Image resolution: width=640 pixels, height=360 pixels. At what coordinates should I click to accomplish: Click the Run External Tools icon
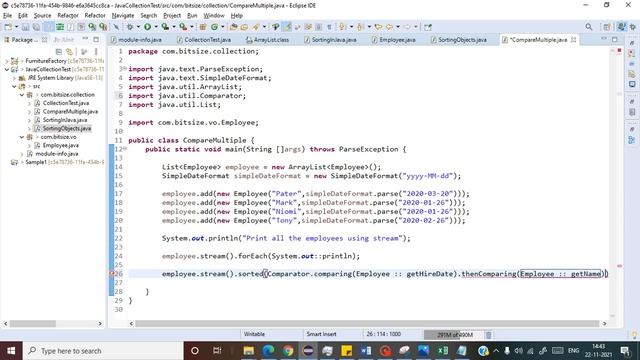click(183, 27)
